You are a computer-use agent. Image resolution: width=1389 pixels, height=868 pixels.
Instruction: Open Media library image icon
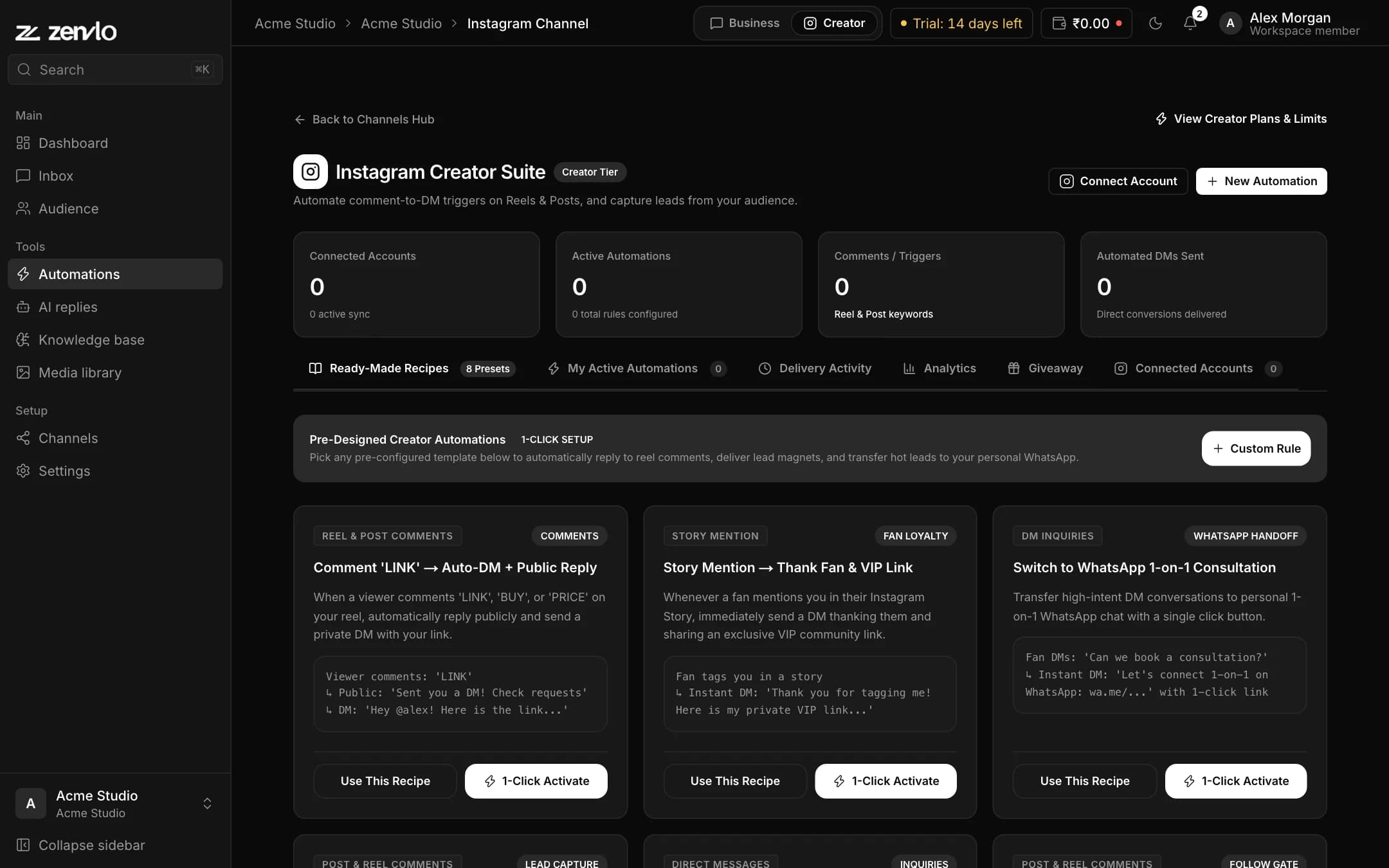[x=23, y=372]
